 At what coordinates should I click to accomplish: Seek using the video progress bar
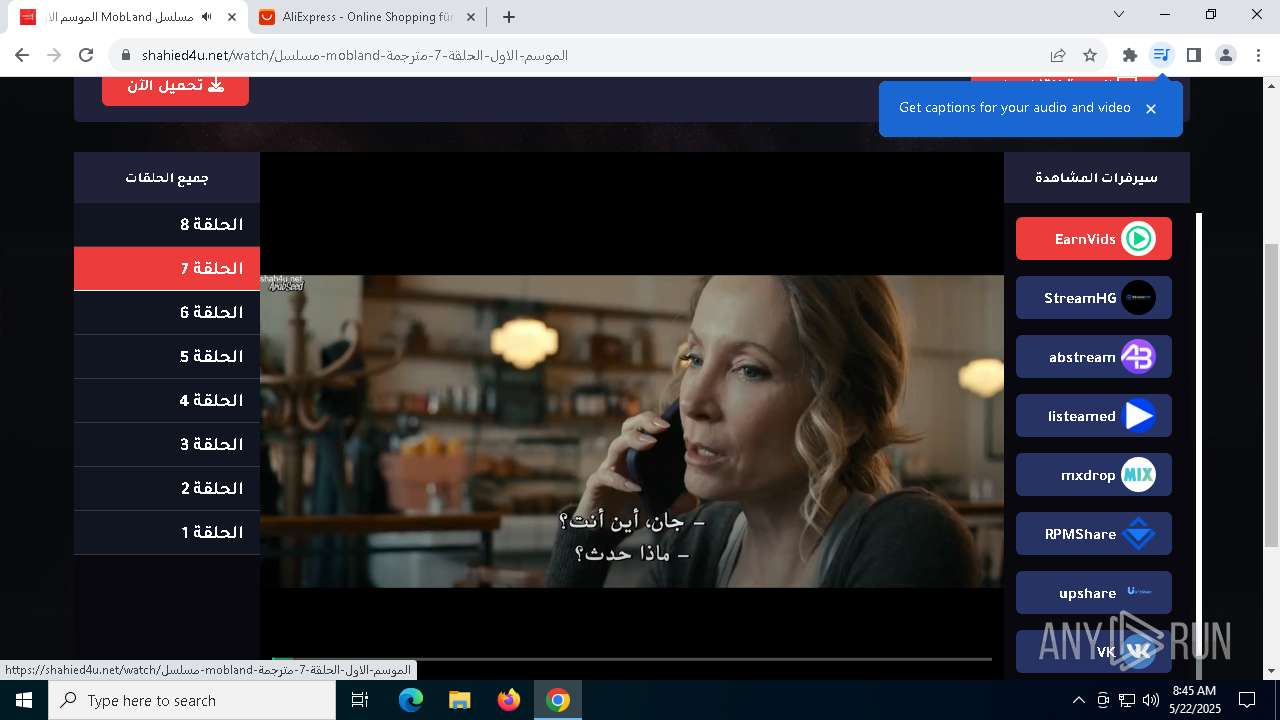click(631, 659)
